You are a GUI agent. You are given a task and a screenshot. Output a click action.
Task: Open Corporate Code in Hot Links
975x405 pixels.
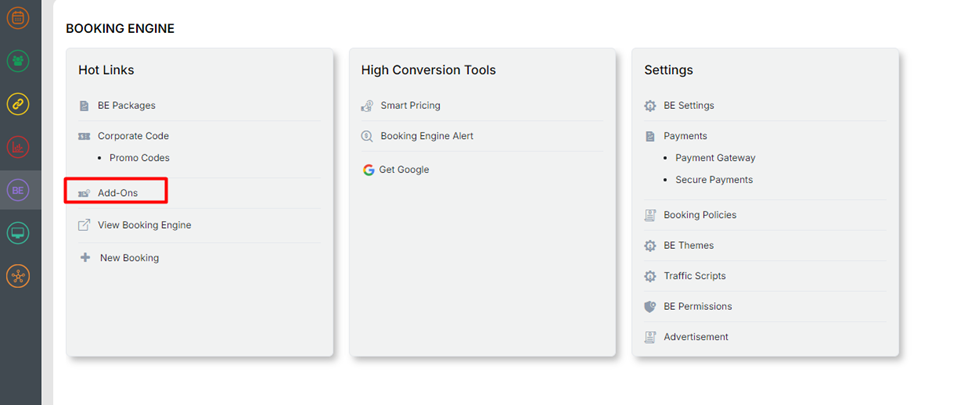pyautogui.click(x=133, y=136)
